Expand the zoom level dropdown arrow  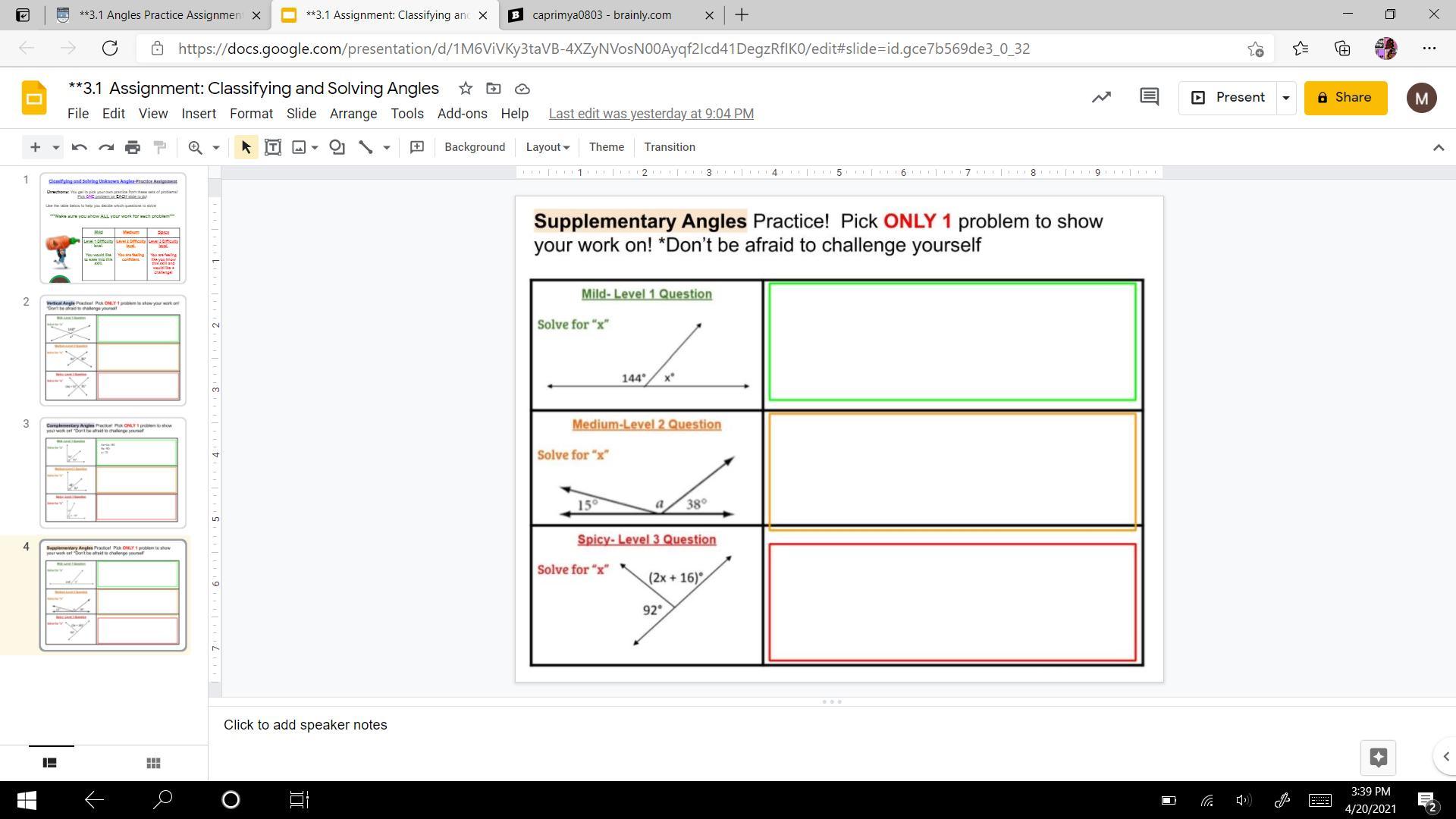(x=215, y=147)
